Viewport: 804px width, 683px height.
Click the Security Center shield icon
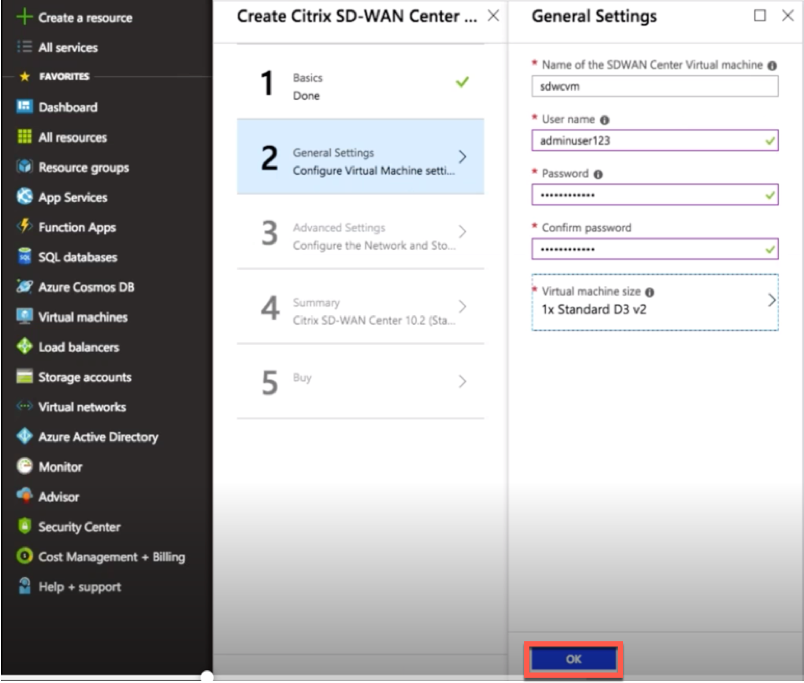[x=24, y=526]
